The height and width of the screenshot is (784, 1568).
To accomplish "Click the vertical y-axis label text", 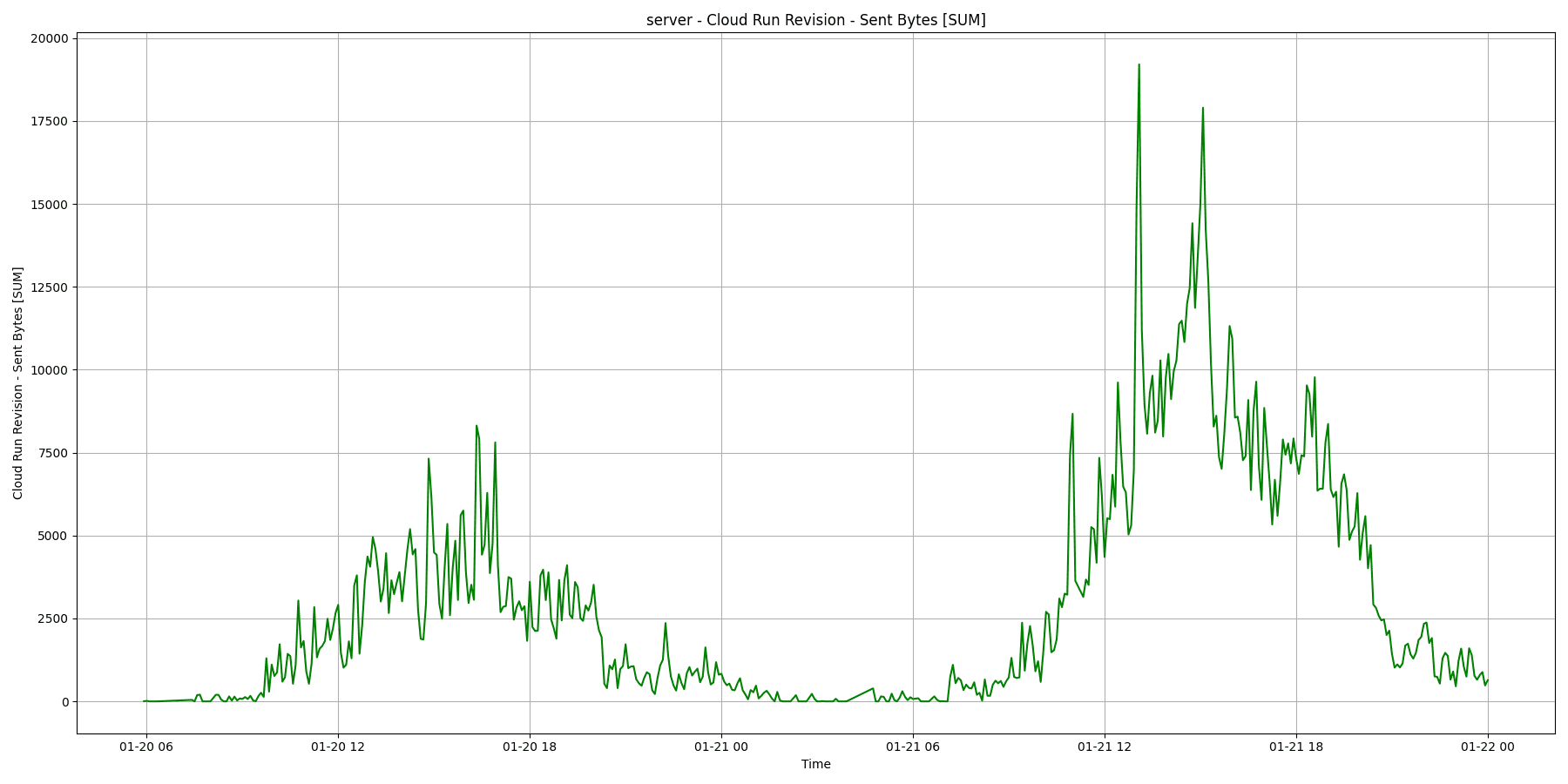I will tap(18, 383).
